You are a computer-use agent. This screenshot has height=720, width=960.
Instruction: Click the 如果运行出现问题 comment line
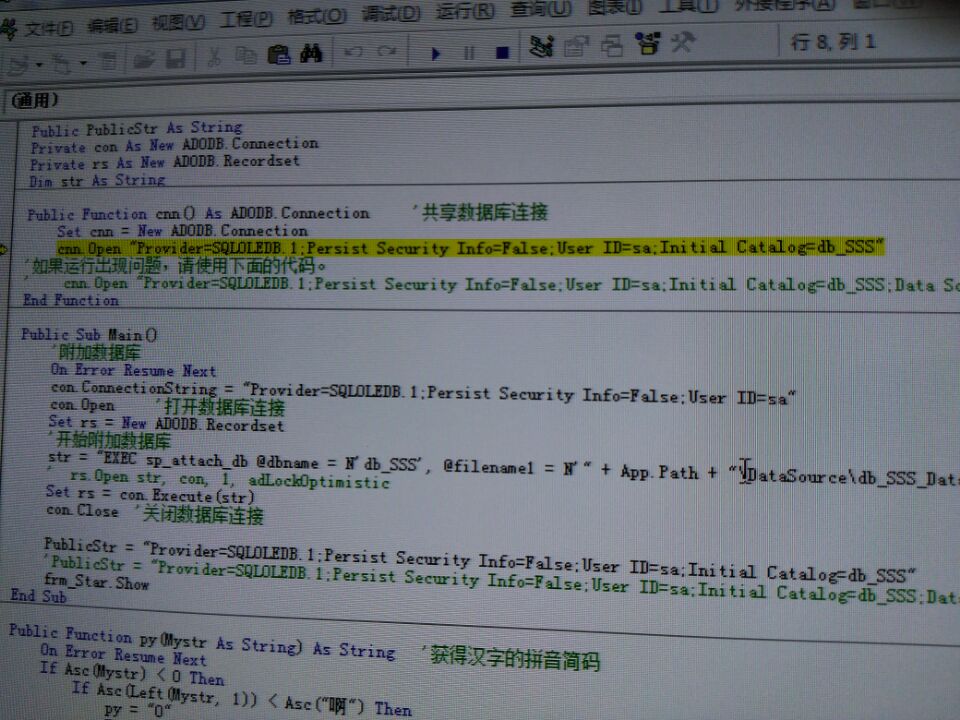point(178,265)
